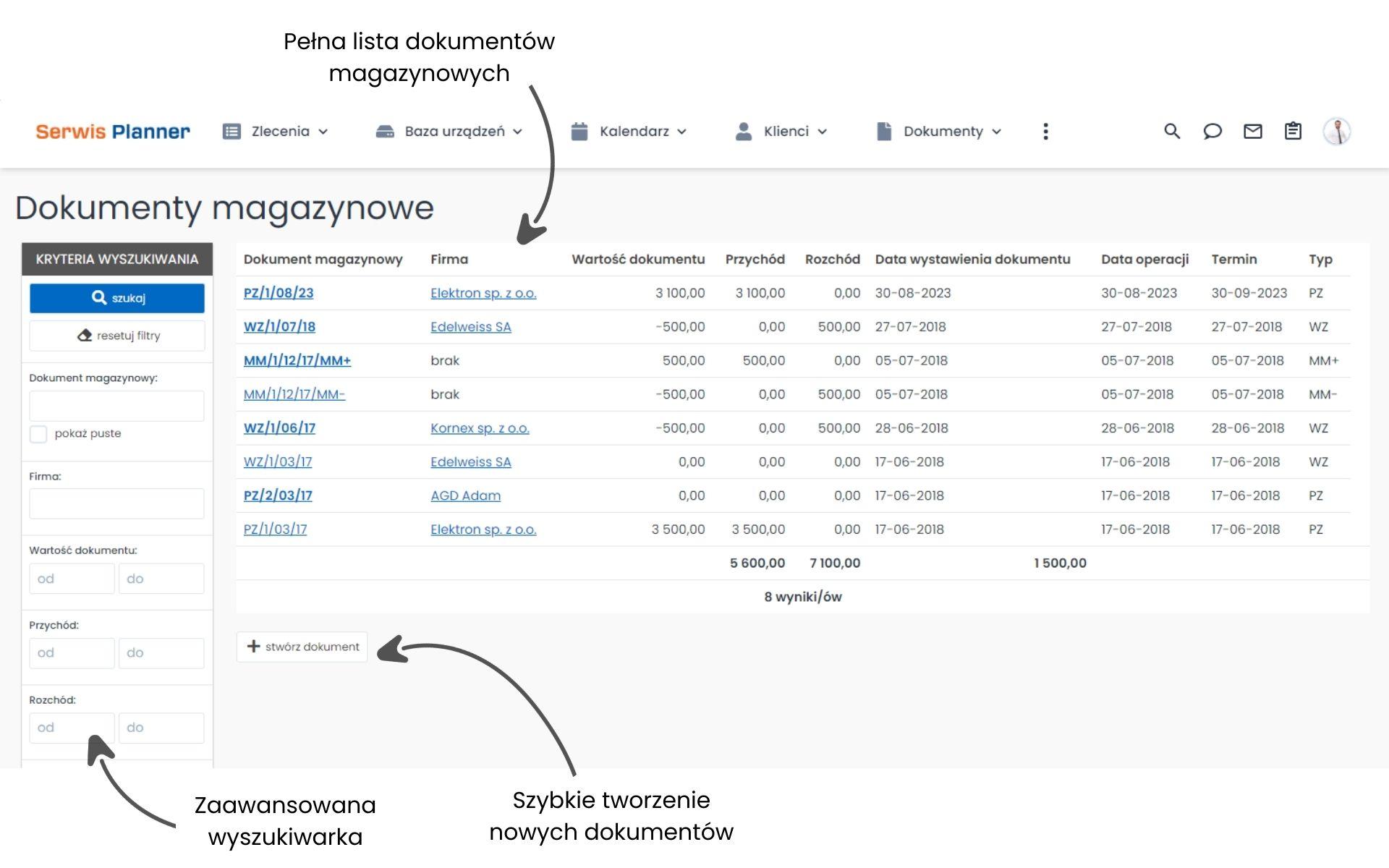Image resolution: width=1389 pixels, height=868 pixels.
Task: Open Elektron sp. z o.o. in PZ/1/03/17 row
Action: (x=483, y=529)
